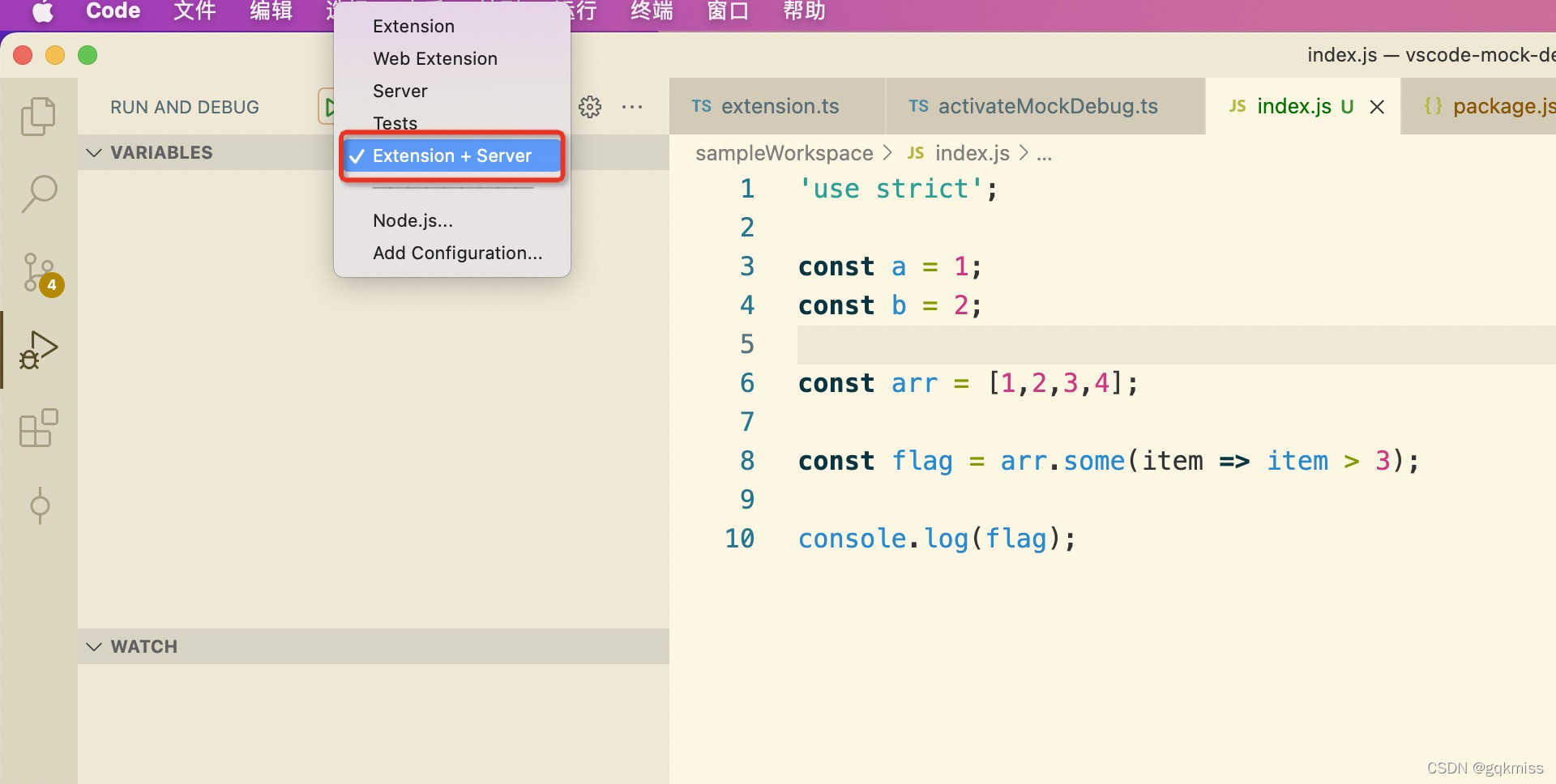Click the index.js breadcrumb item

[x=959, y=153]
